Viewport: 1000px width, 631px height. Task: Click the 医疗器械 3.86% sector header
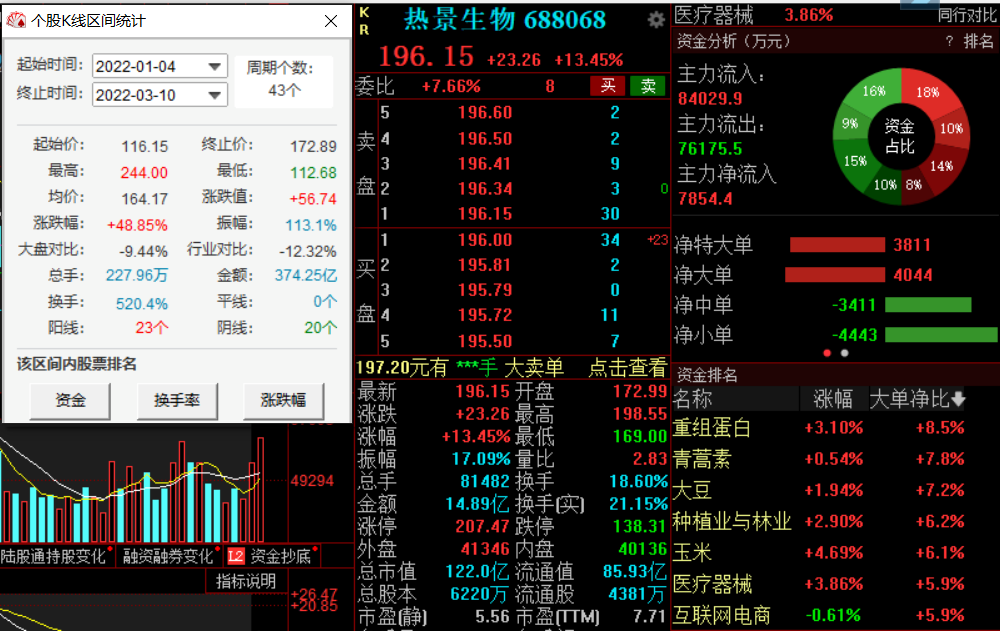754,15
